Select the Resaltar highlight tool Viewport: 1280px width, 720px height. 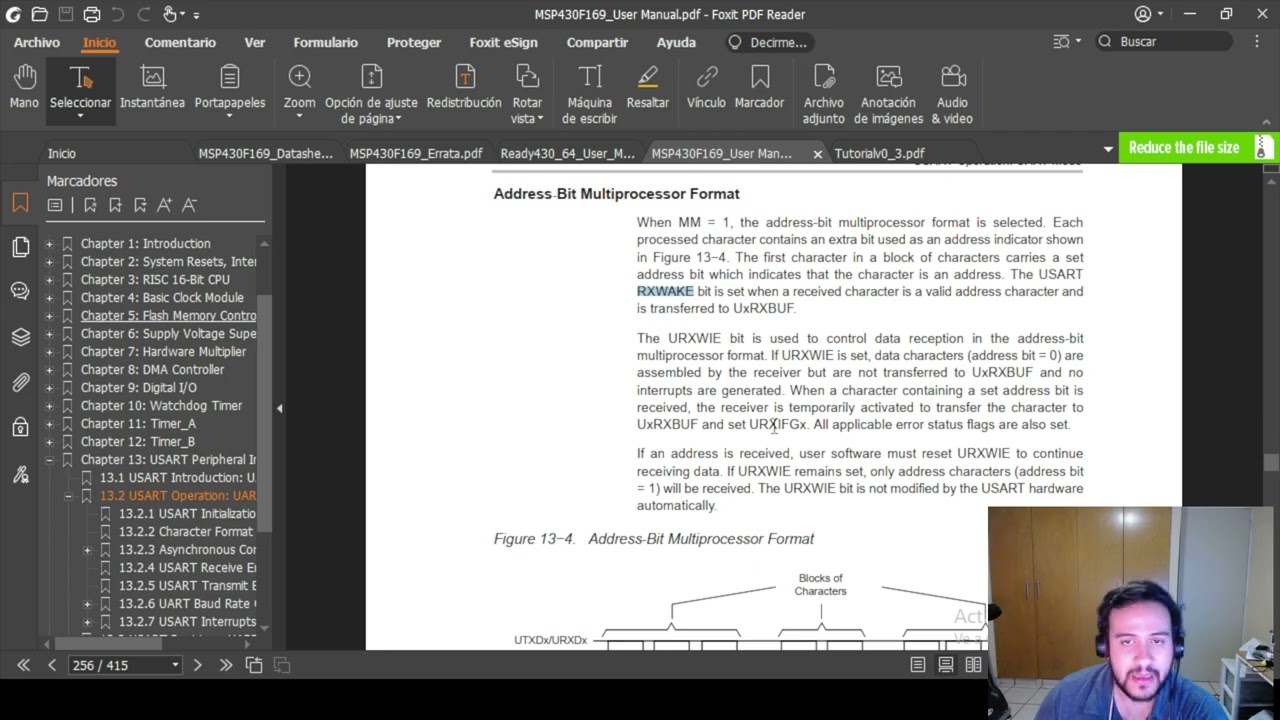pyautogui.click(x=648, y=87)
